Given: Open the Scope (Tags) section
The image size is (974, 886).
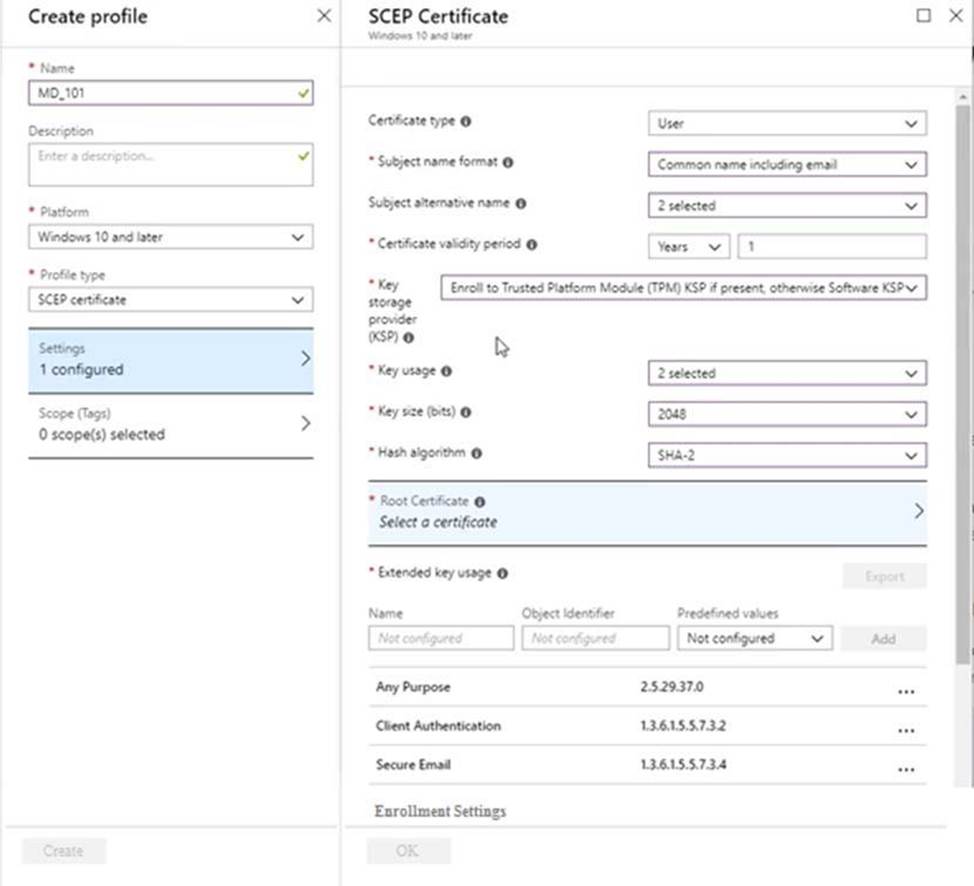Looking at the screenshot, I should 170,424.
